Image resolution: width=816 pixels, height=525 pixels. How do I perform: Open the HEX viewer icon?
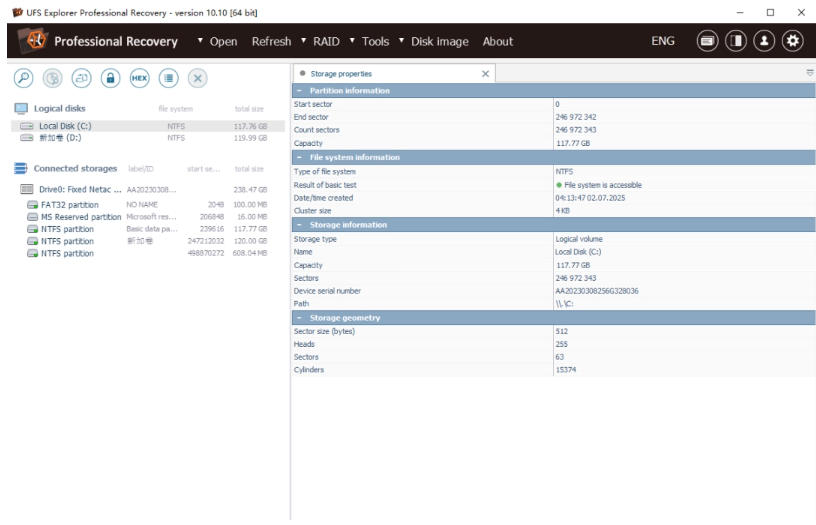(x=139, y=78)
